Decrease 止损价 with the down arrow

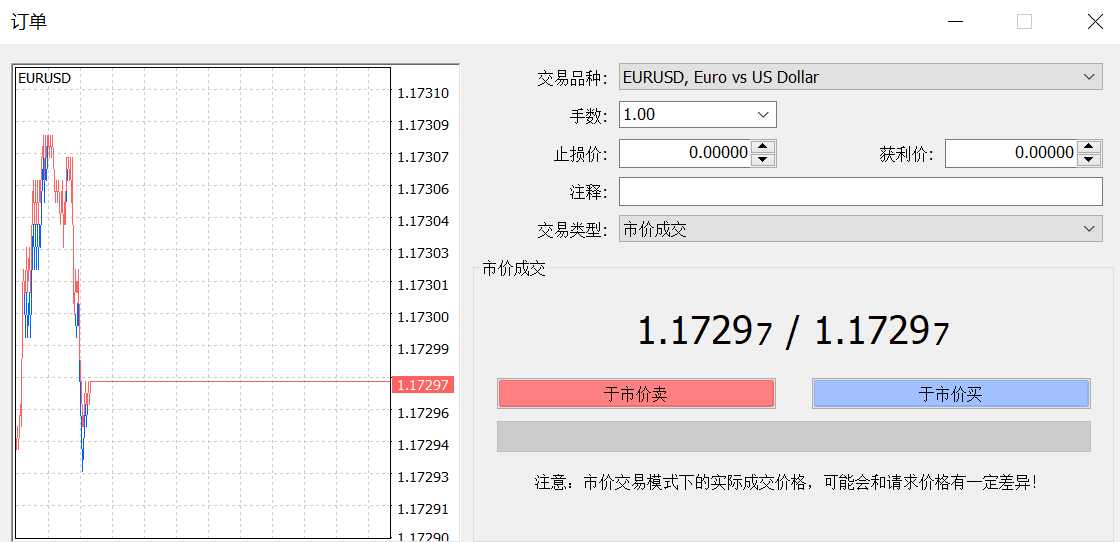coord(764,159)
